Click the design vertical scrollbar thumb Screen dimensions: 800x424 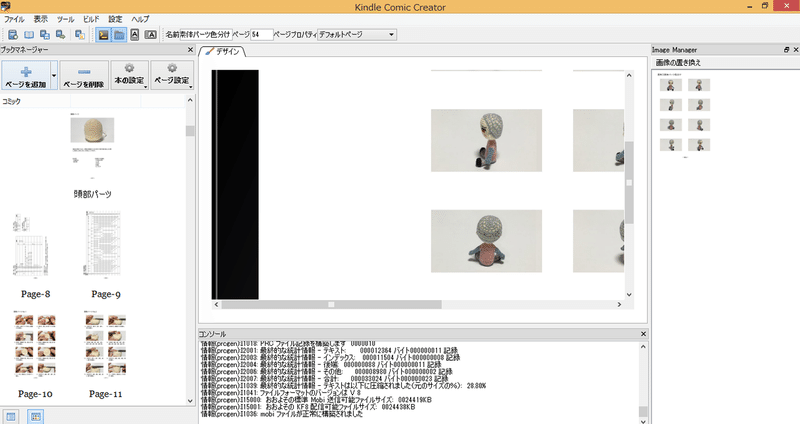point(629,183)
